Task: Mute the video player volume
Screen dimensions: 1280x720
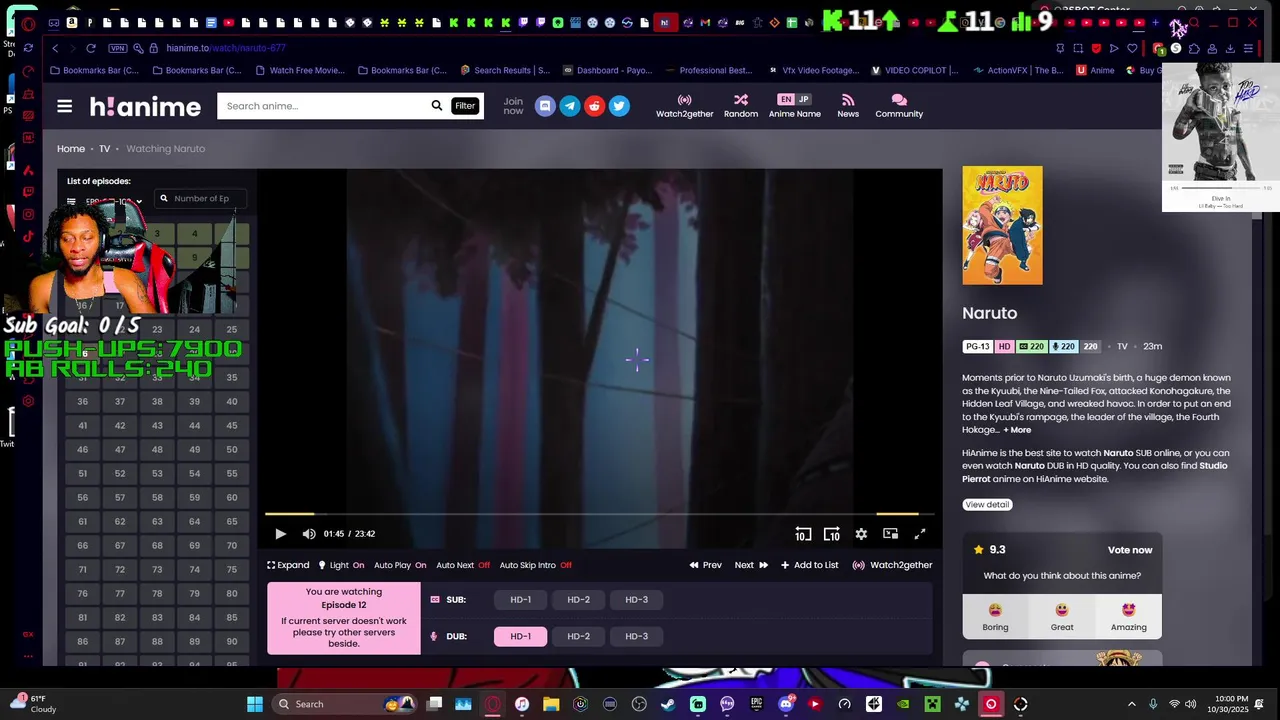Action: 309,534
